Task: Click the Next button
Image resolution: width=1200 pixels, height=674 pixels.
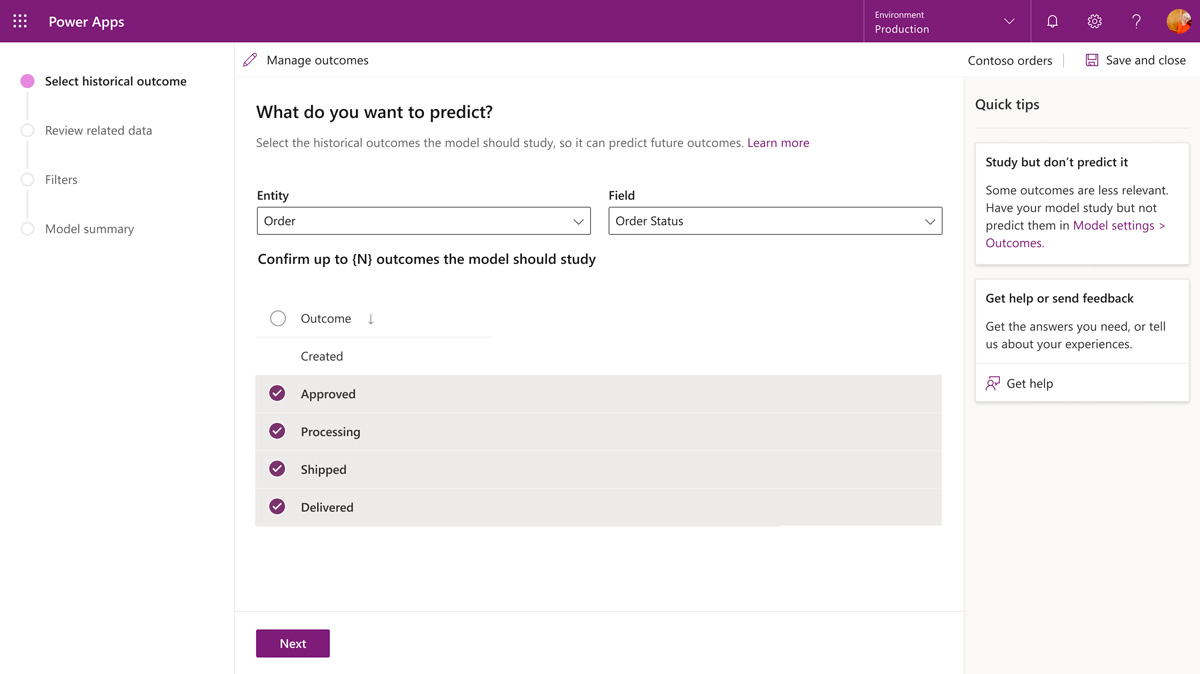Action: 293,643
